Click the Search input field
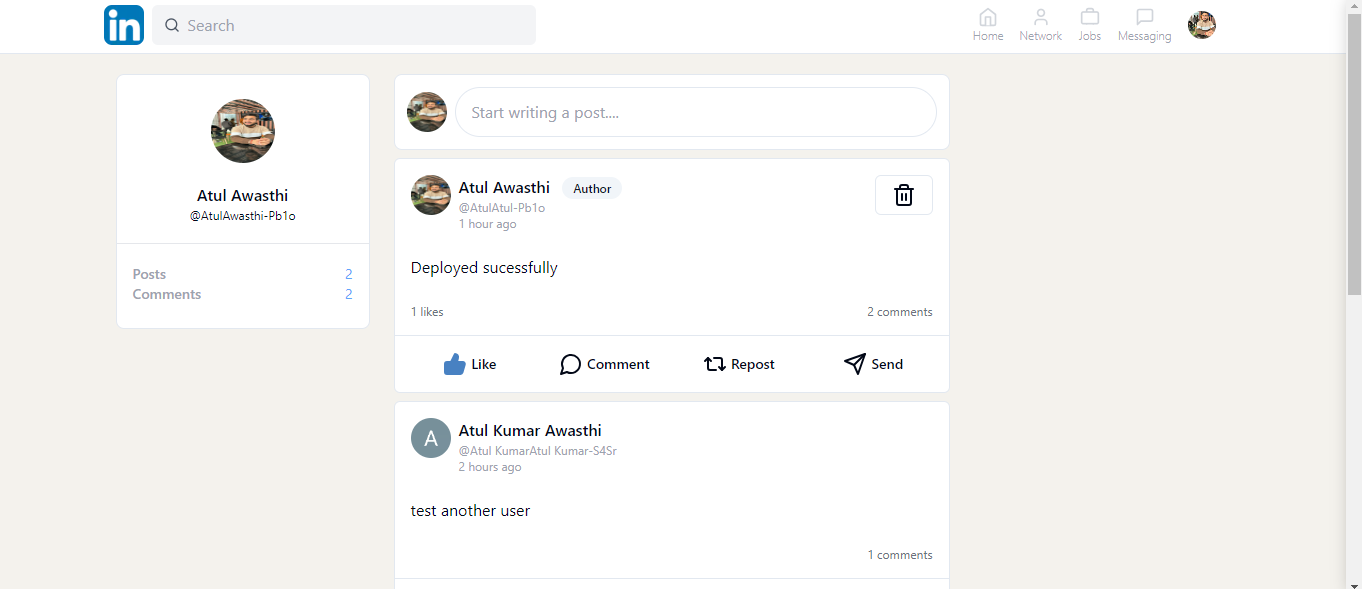This screenshot has width=1362, height=589. 344,25
